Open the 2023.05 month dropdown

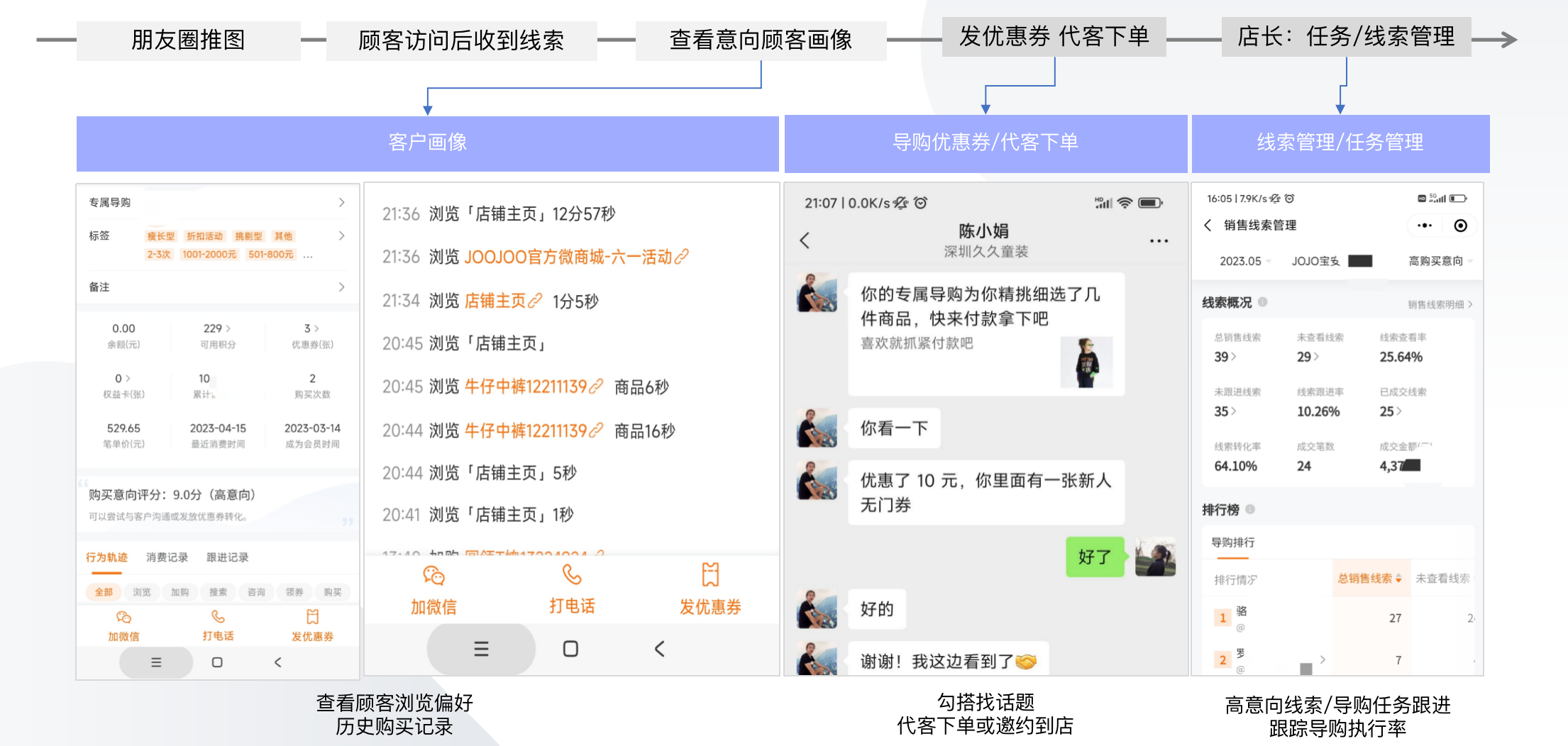click(1245, 261)
